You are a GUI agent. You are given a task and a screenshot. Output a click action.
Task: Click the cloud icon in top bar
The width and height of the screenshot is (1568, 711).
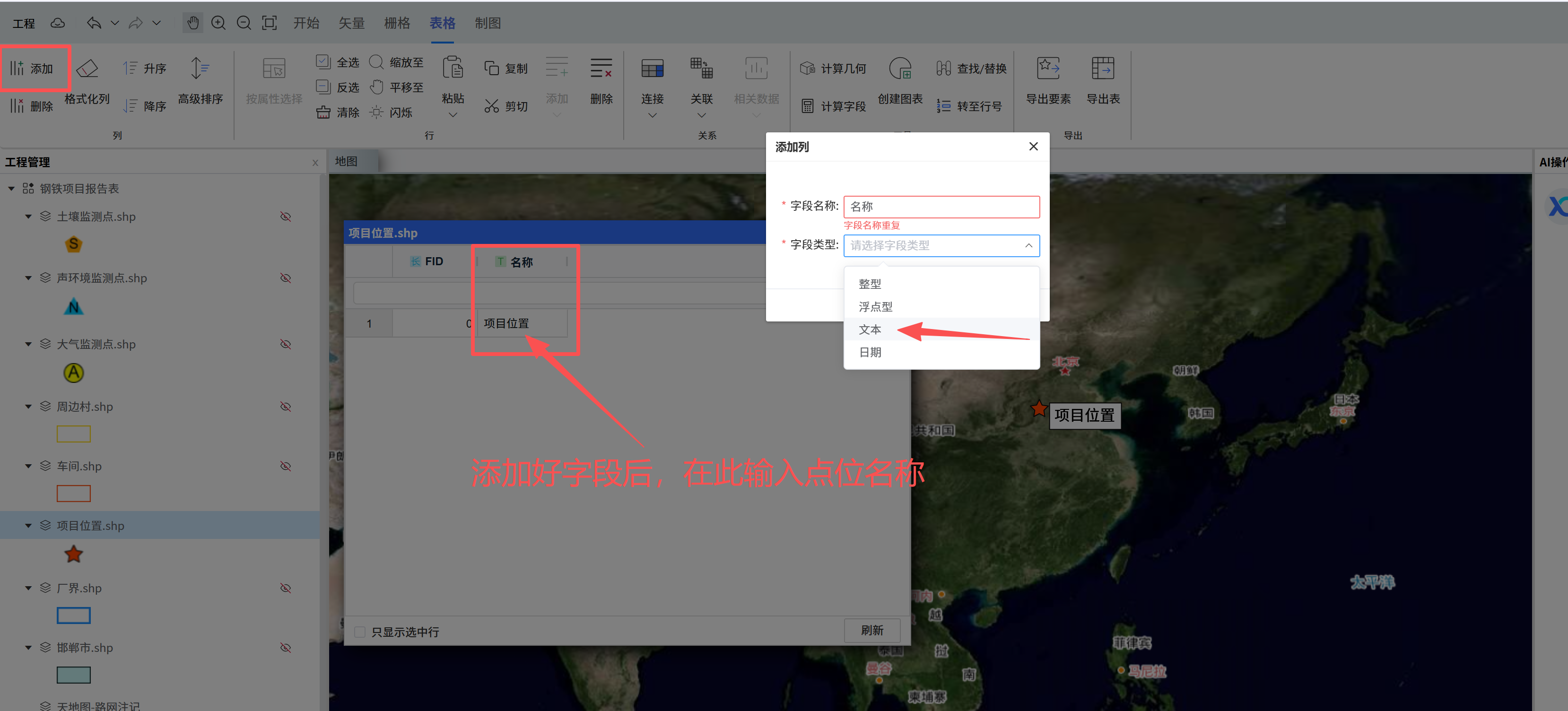click(58, 23)
